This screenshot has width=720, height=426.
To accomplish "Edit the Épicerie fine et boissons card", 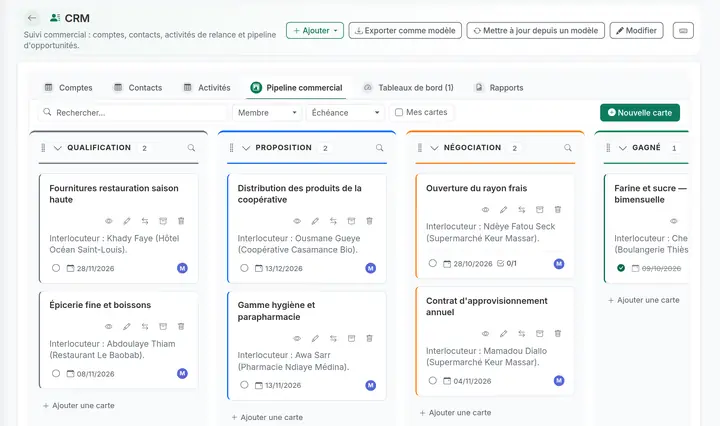I will 127,326.
